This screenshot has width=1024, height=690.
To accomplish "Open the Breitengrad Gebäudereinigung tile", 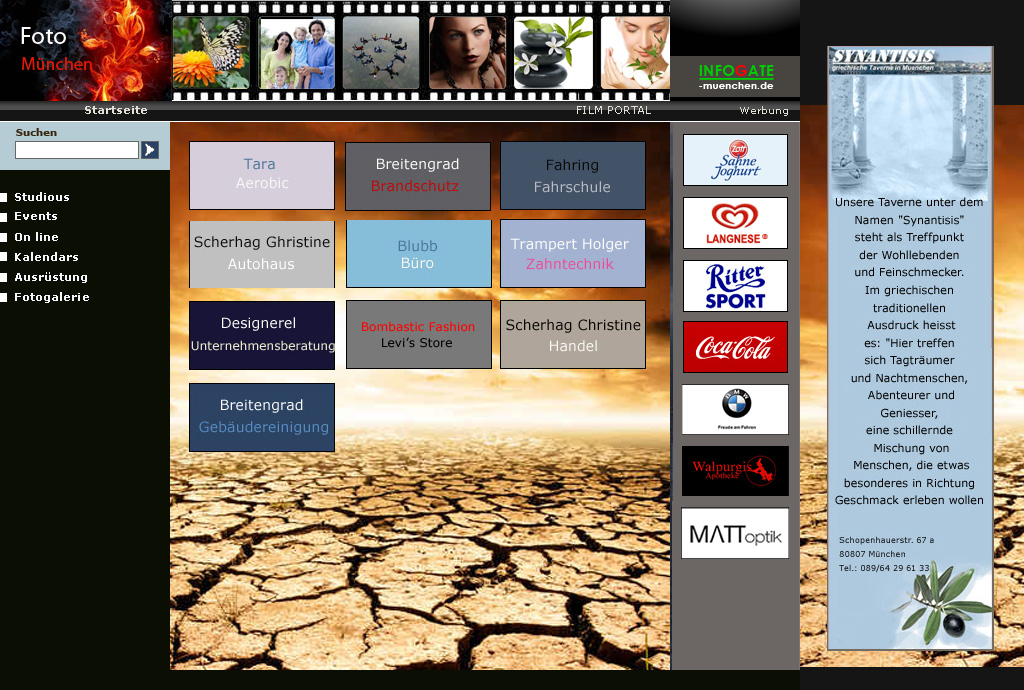I will [262, 417].
